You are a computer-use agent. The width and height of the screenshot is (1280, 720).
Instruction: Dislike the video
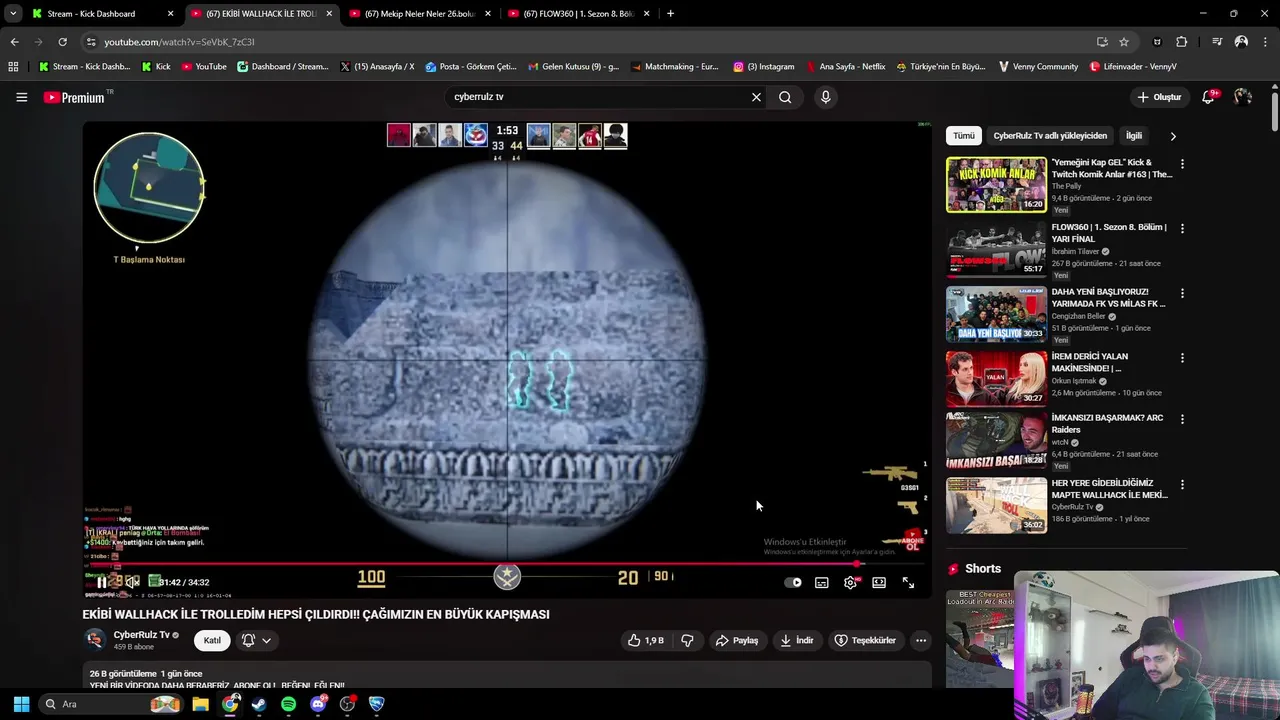point(687,640)
